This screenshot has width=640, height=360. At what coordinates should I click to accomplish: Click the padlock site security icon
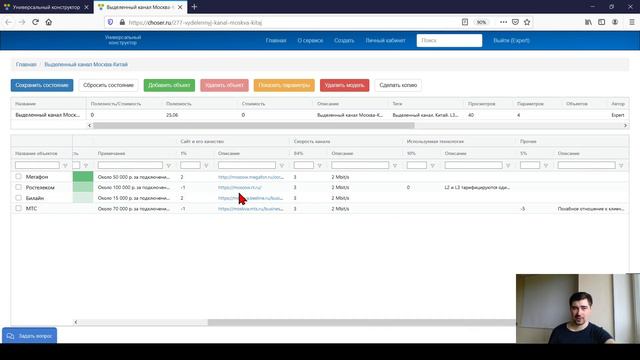point(122,22)
